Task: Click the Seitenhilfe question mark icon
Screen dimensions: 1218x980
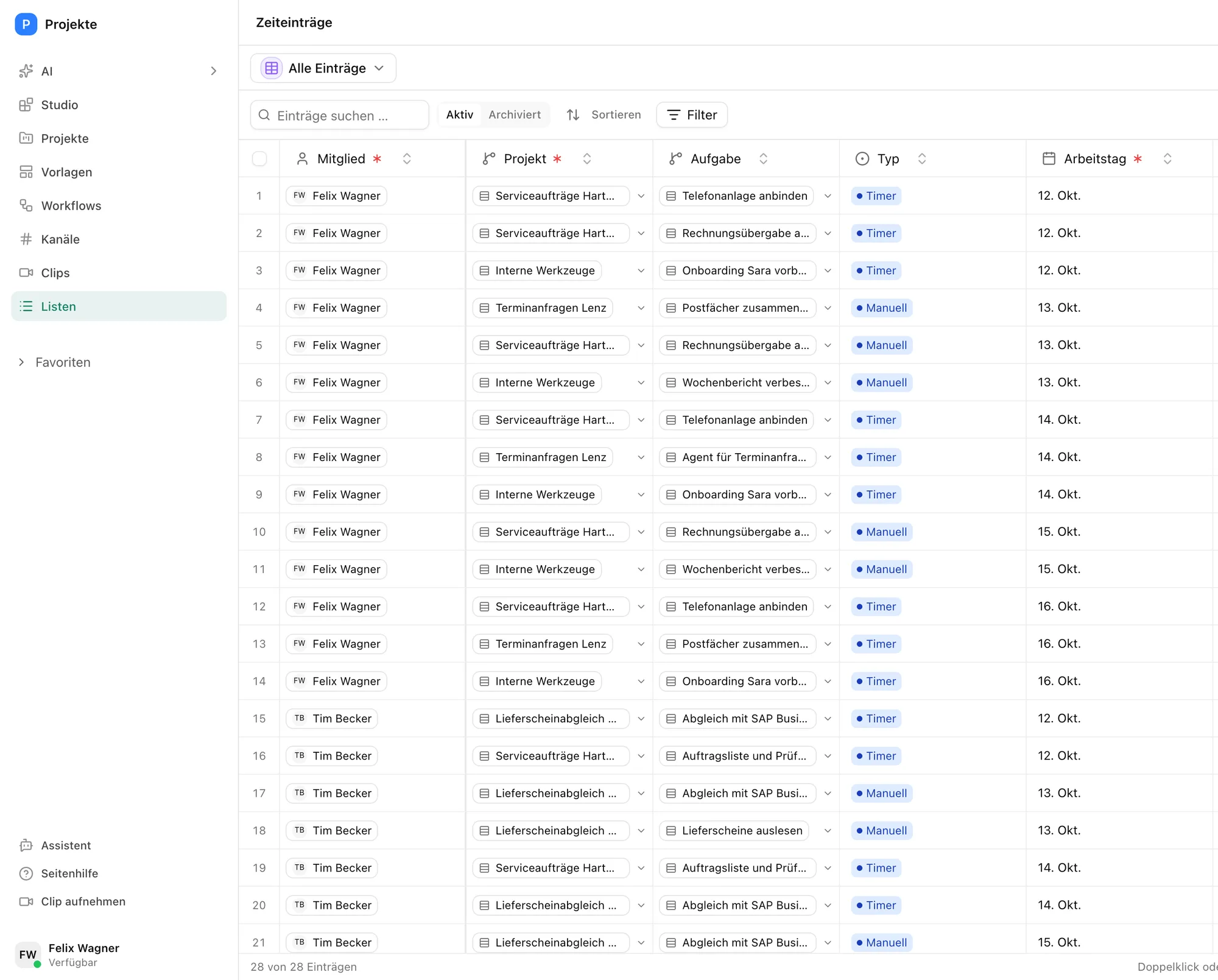Action: pyautogui.click(x=26, y=873)
